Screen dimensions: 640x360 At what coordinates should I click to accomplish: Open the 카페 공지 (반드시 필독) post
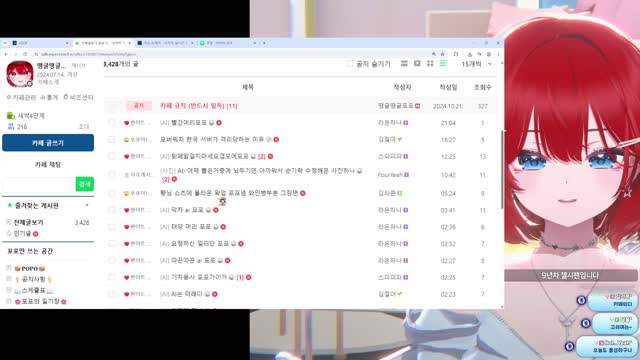(198, 106)
